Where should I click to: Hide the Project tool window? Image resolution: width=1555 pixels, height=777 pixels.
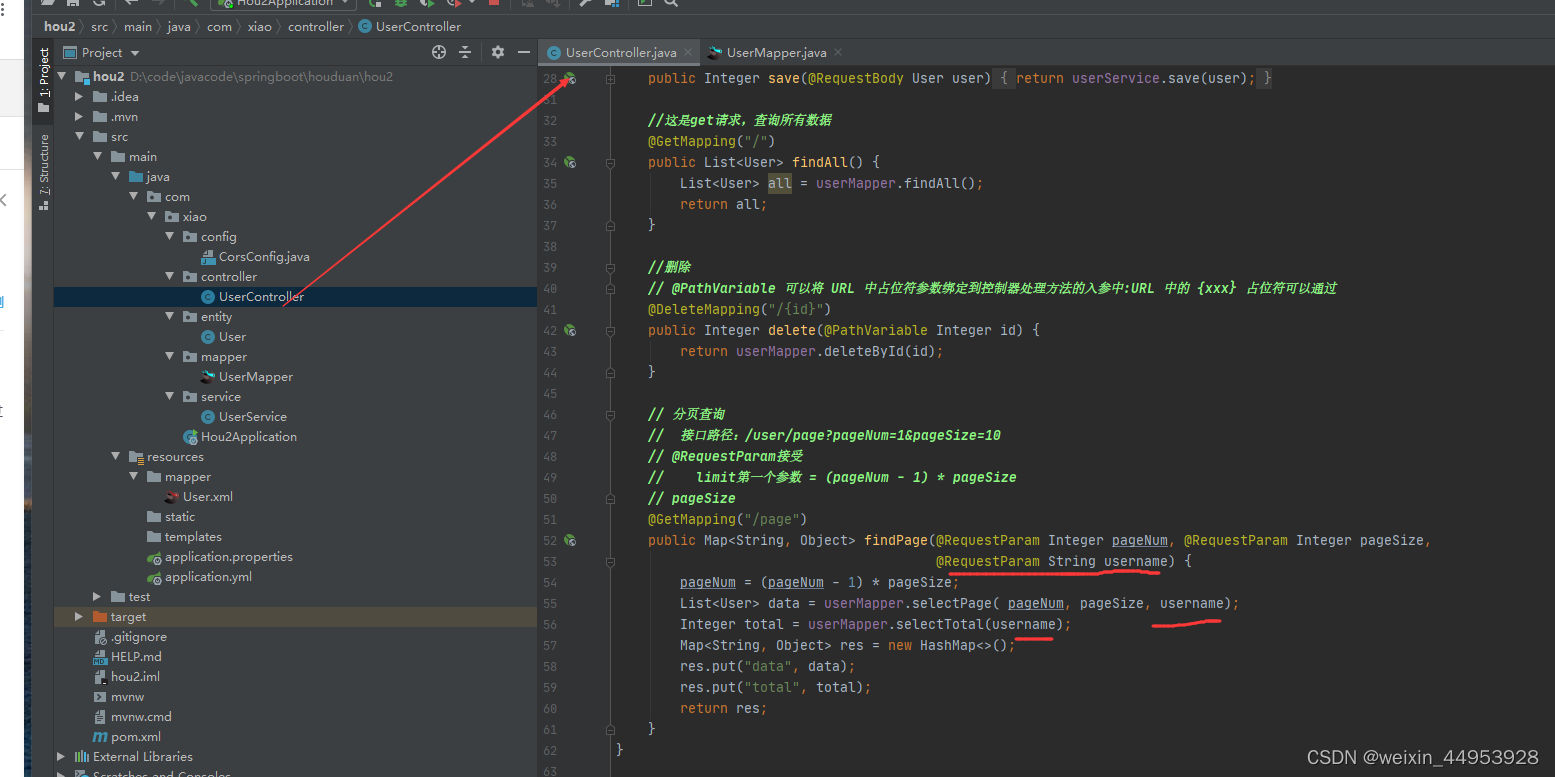coord(524,52)
